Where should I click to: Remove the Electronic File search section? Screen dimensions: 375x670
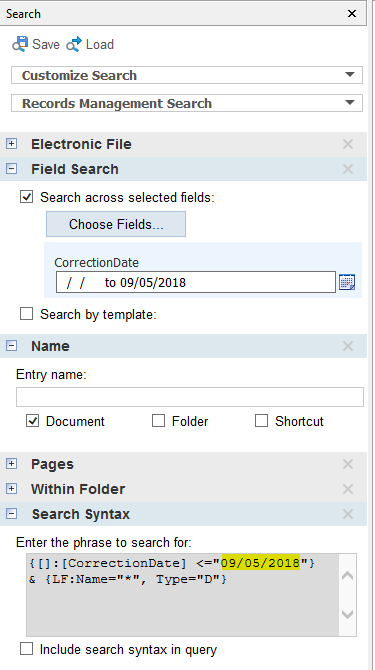(348, 144)
